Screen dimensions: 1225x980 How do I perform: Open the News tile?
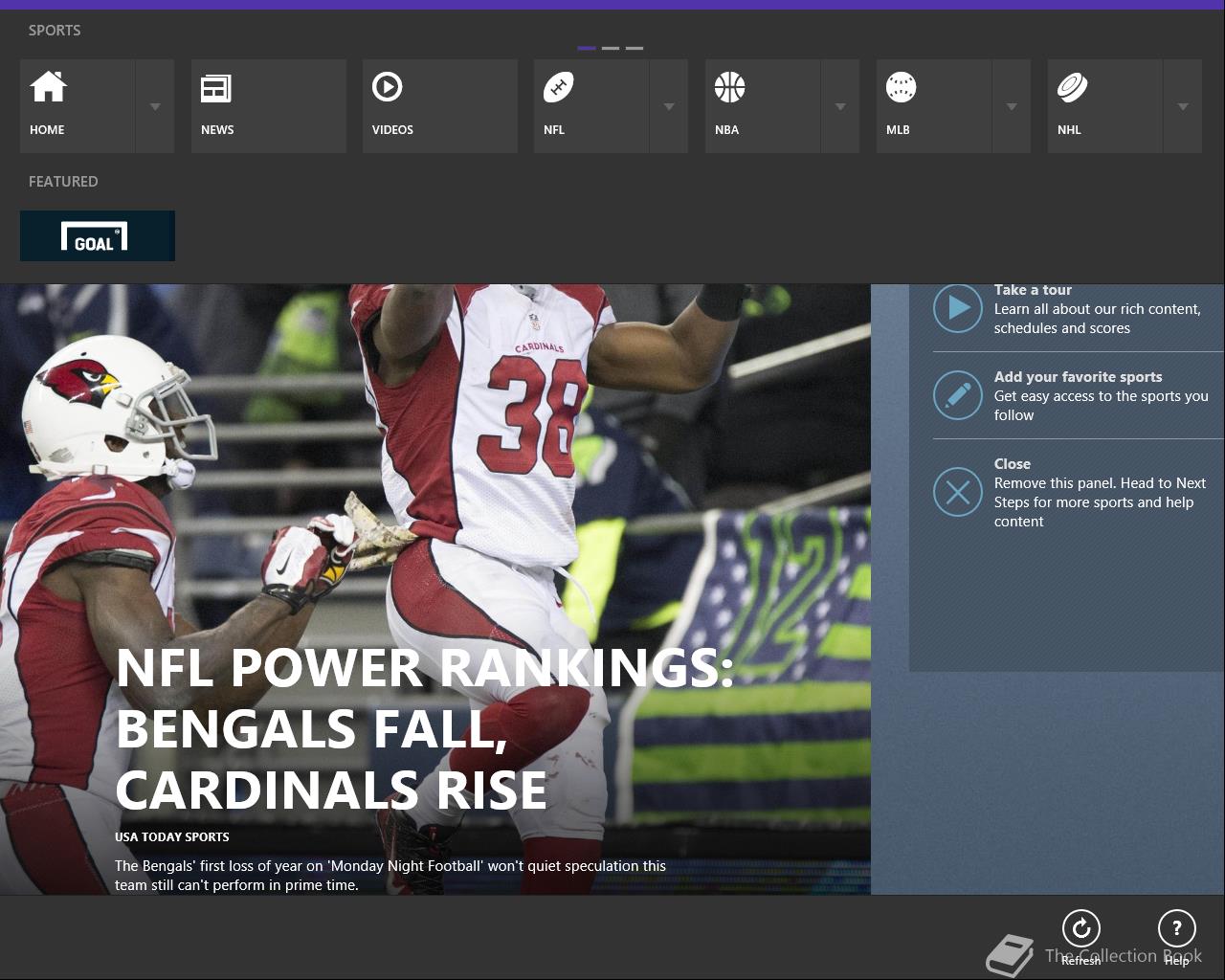[269, 106]
